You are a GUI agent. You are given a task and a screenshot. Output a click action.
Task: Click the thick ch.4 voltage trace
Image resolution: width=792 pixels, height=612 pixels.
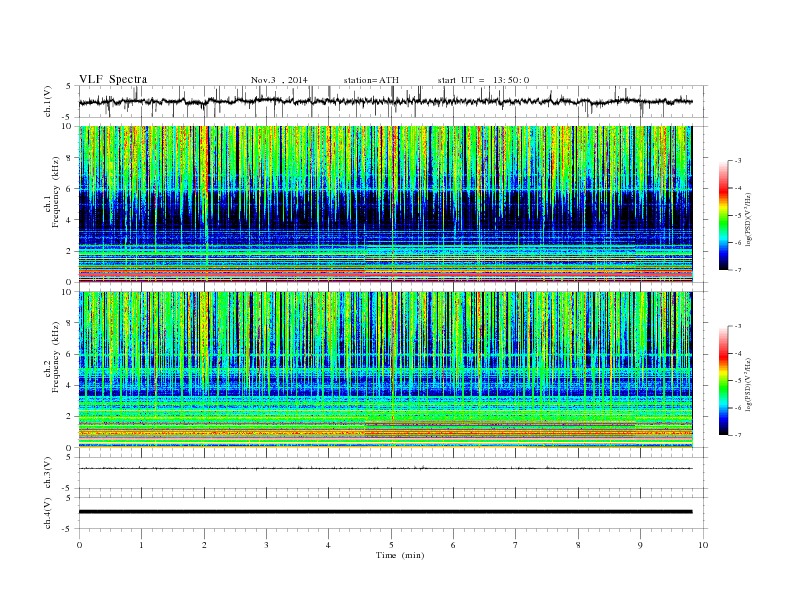click(x=385, y=512)
